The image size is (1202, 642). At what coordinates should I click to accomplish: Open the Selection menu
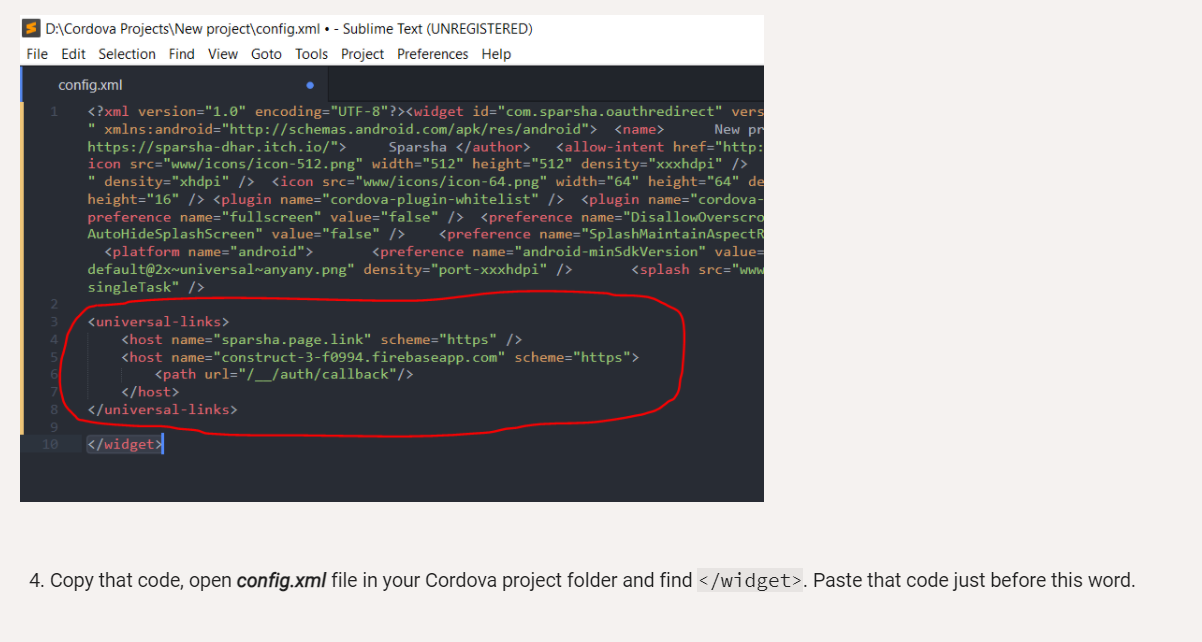point(127,54)
